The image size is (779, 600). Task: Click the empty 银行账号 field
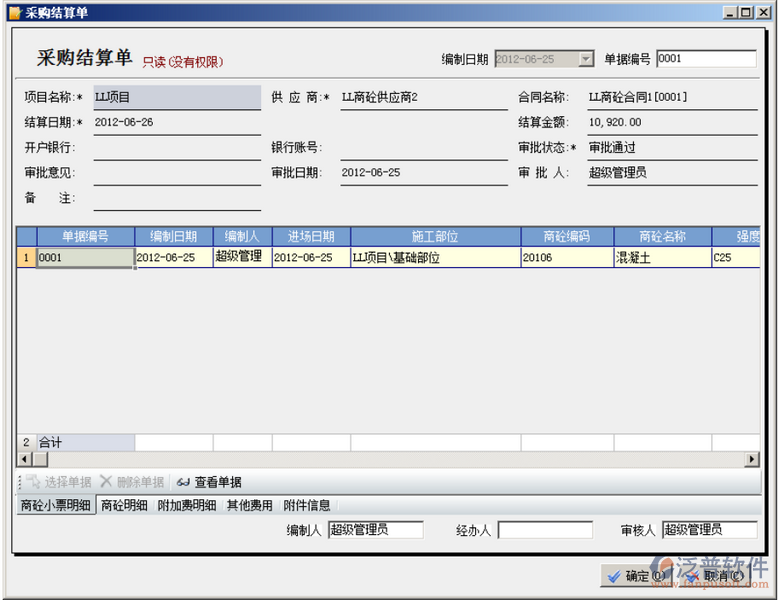[424, 148]
